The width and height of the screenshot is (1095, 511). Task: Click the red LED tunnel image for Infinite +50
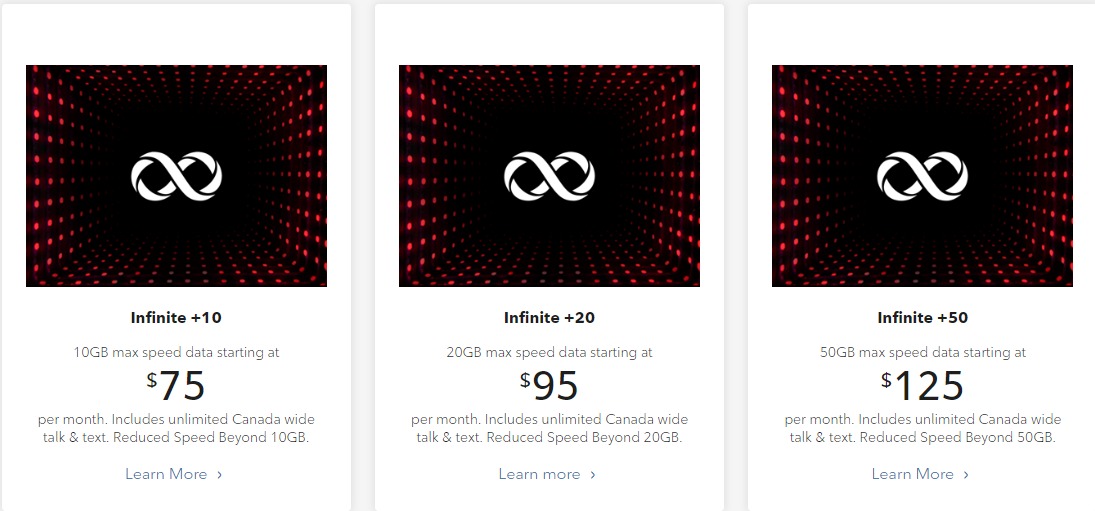[x=923, y=176]
